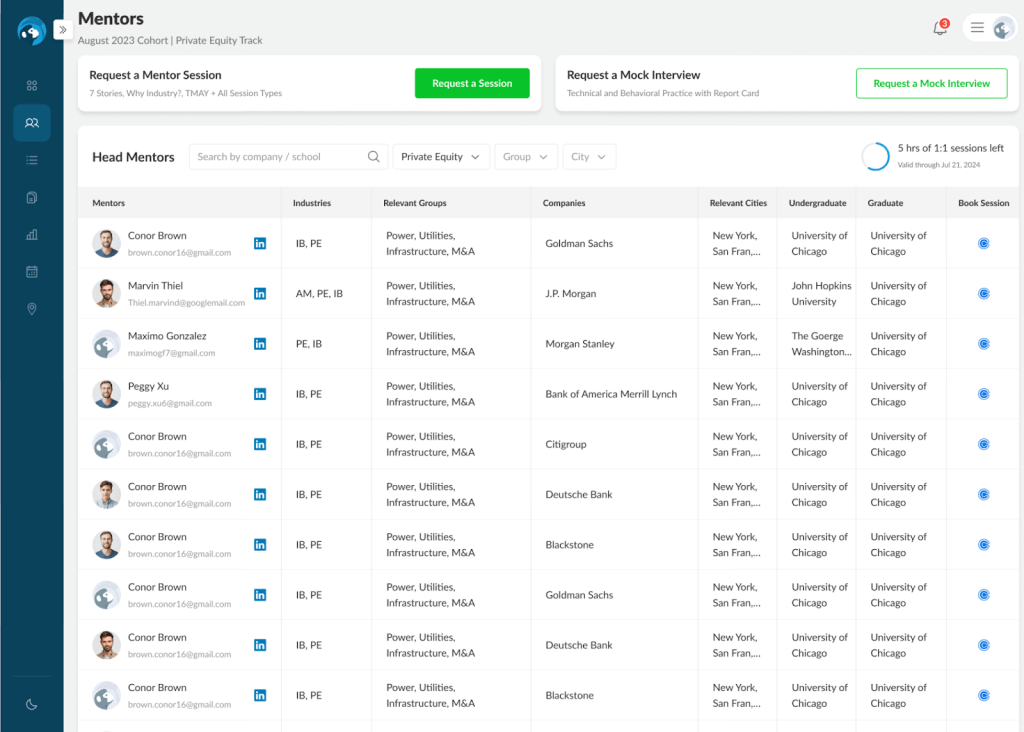1024x732 pixels.
Task: Book a session with the Citigroup mentor
Action: click(x=983, y=444)
